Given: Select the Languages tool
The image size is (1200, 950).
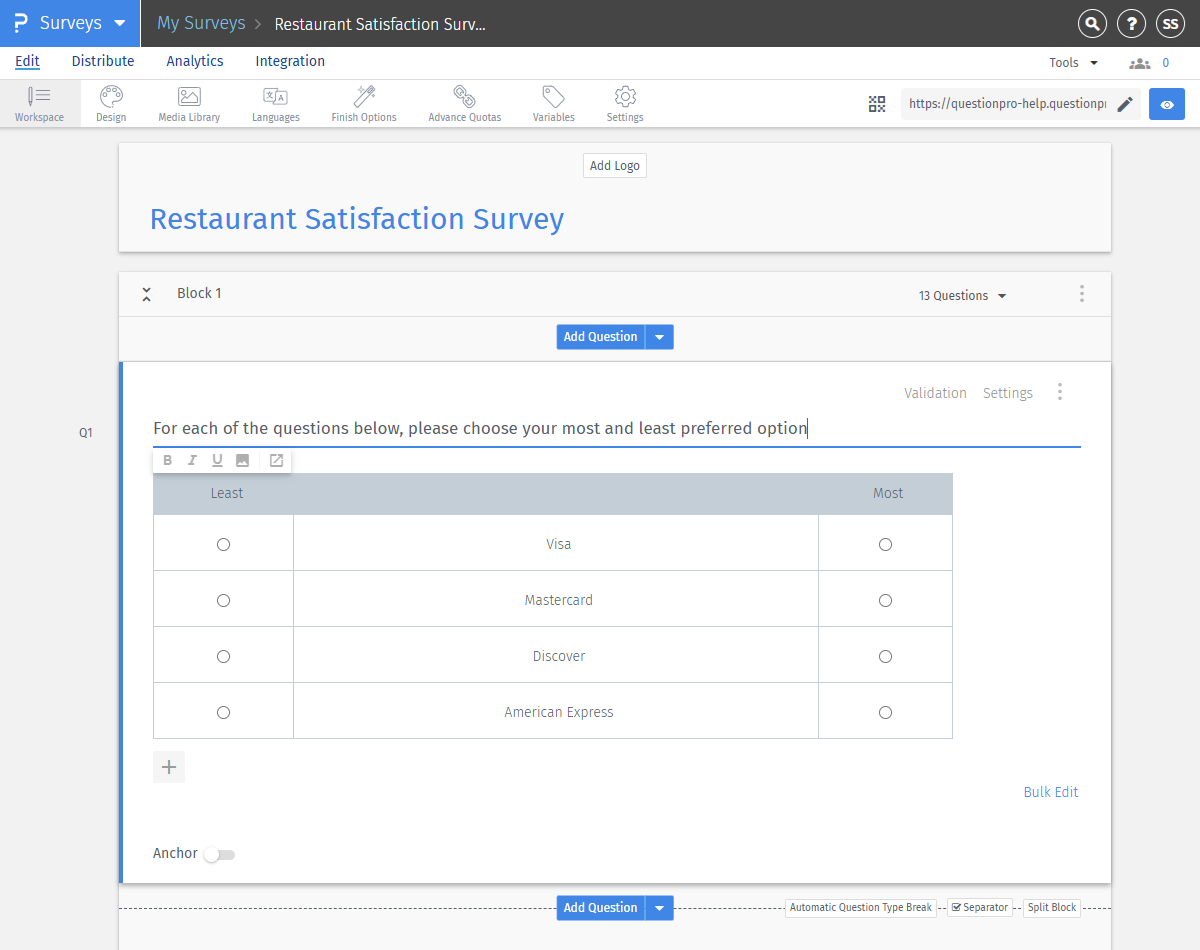Looking at the screenshot, I should coord(275,103).
